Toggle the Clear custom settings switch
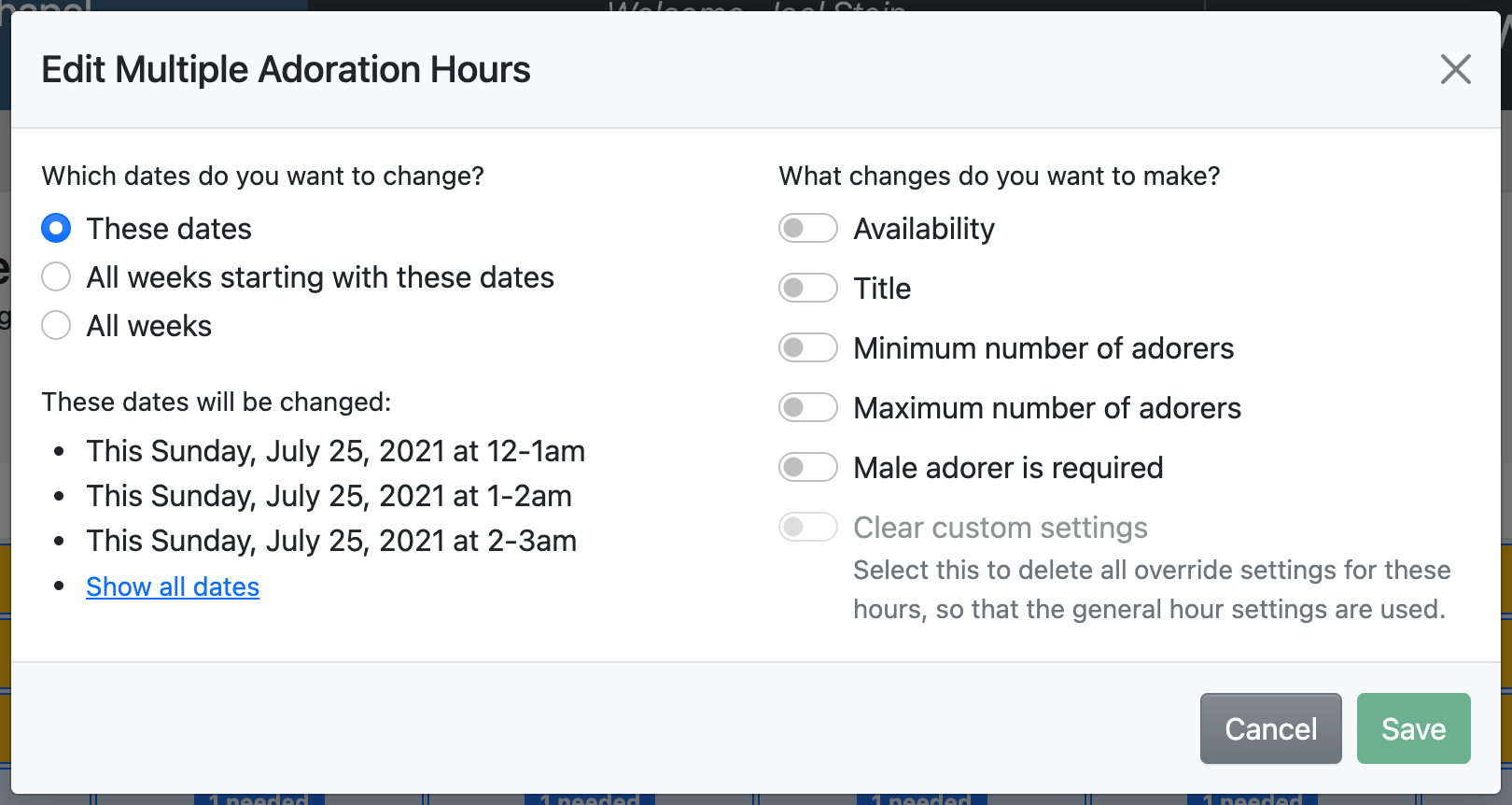 [808, 528]
